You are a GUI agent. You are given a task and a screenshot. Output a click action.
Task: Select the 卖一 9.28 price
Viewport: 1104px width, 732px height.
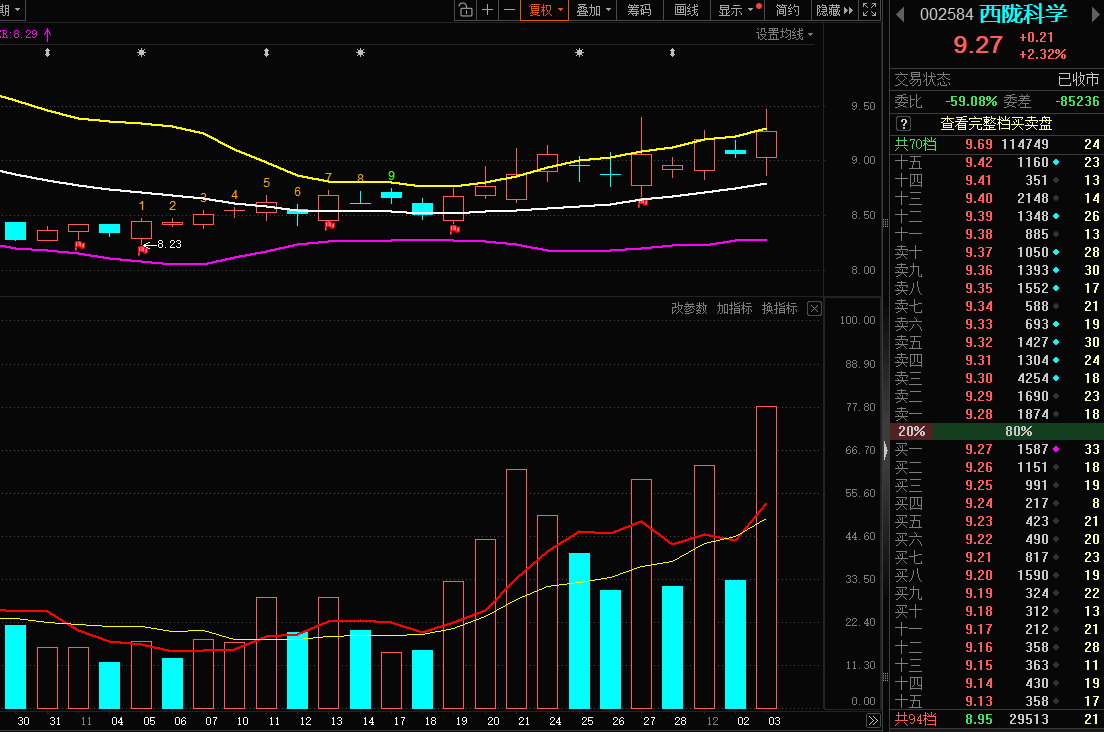pos(979,415)
